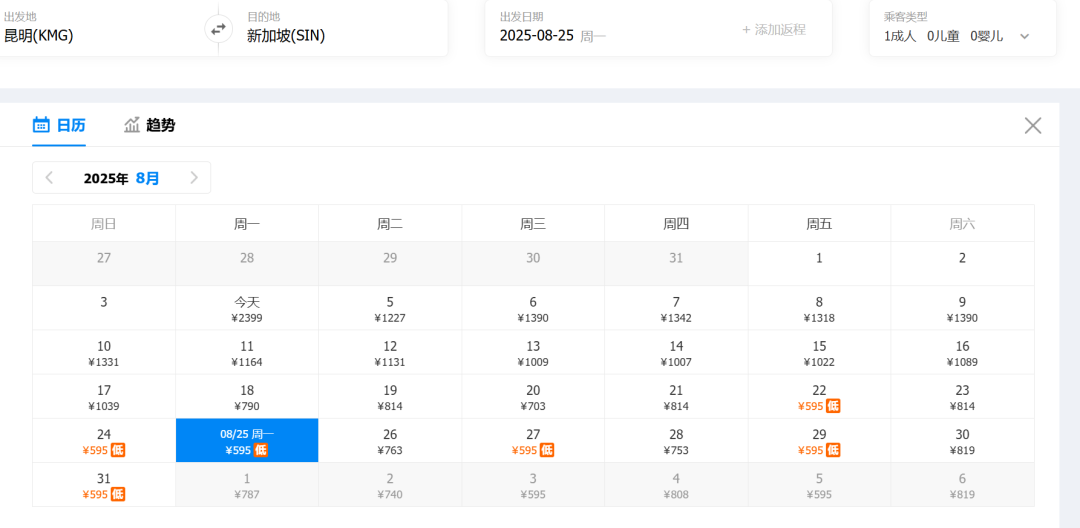This screenshot has width=1080, height=528.
Task: Select September 3 priced ¥595
Action: pyautogui.click(x=533, y=485)
